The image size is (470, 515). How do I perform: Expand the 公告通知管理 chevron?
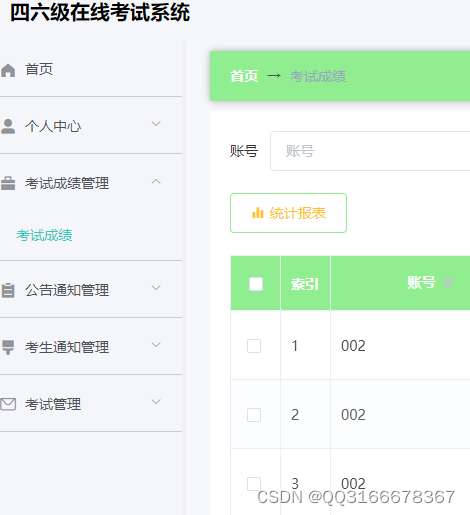coord(156,288)
